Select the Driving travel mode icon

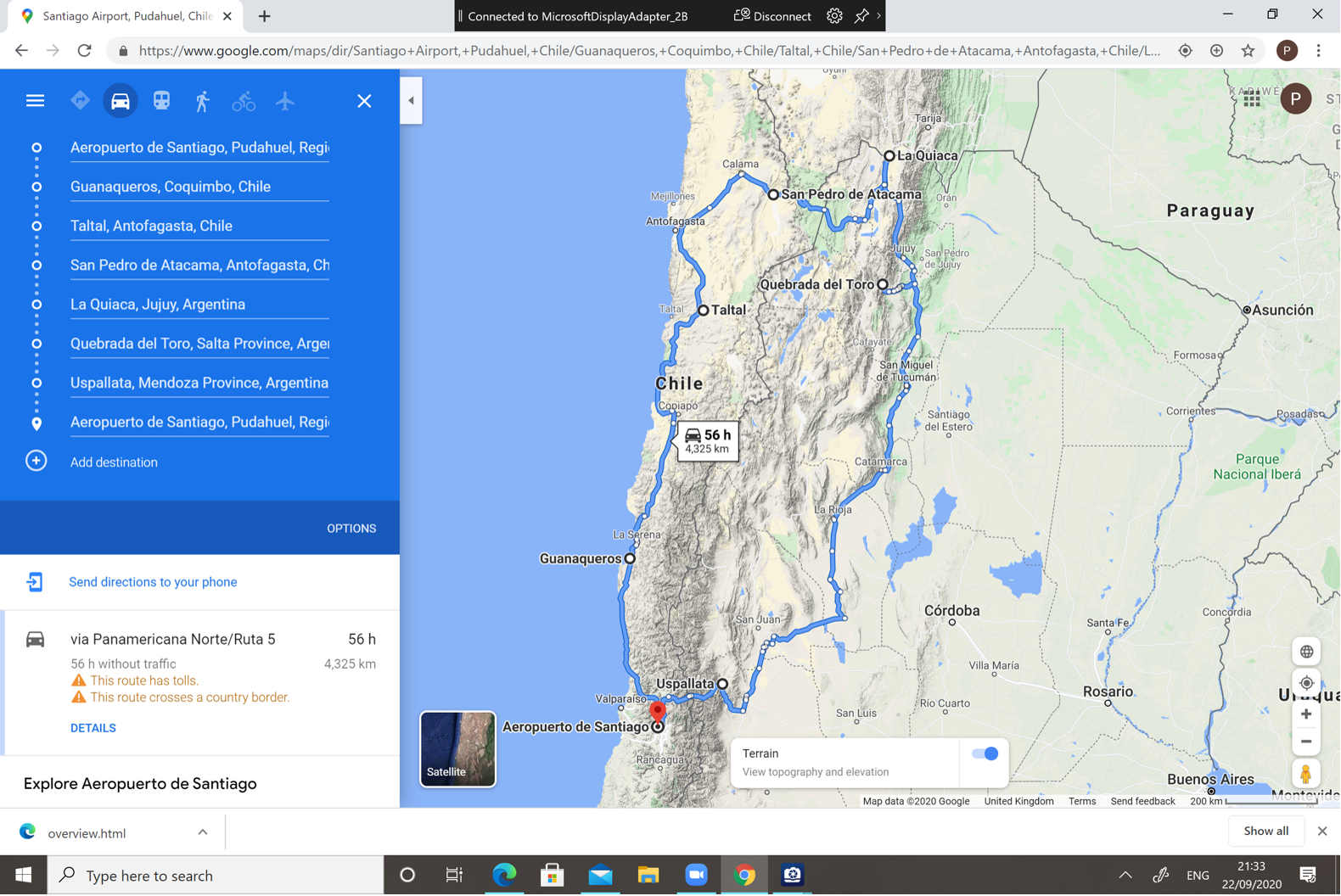[x=121, y=101]
